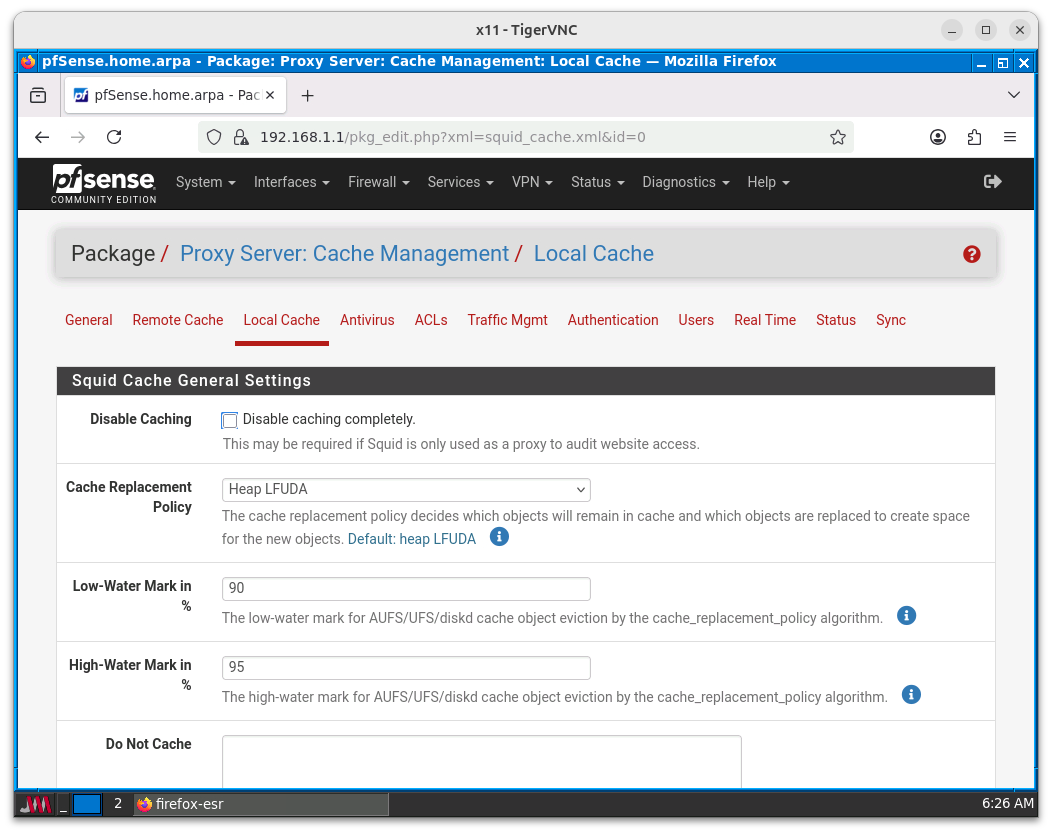Click the pfSense Community Edition logo
Screen dimensions: 1052x834
point(104,183)
